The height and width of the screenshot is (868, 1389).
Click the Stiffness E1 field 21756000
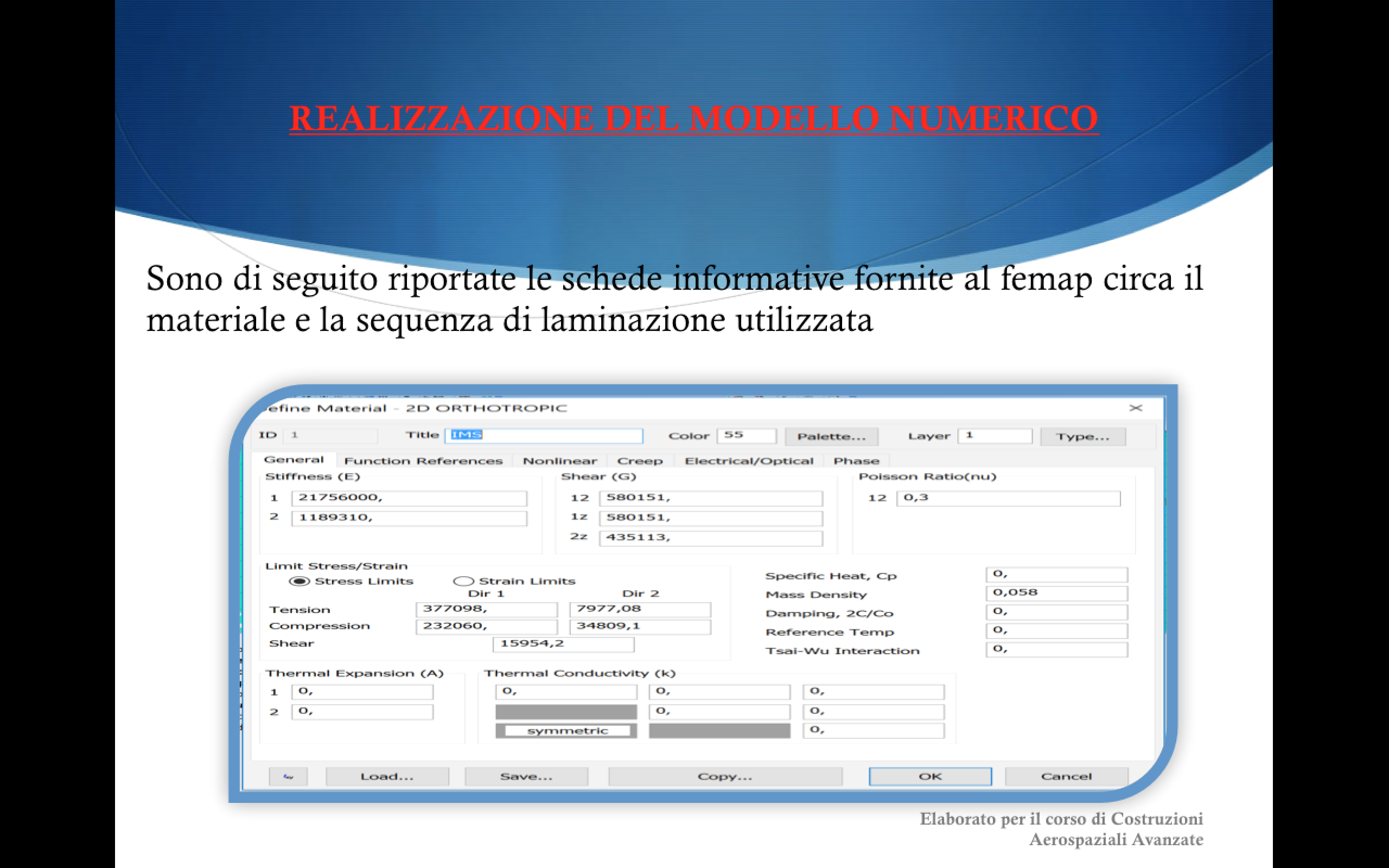click(409, 497)
